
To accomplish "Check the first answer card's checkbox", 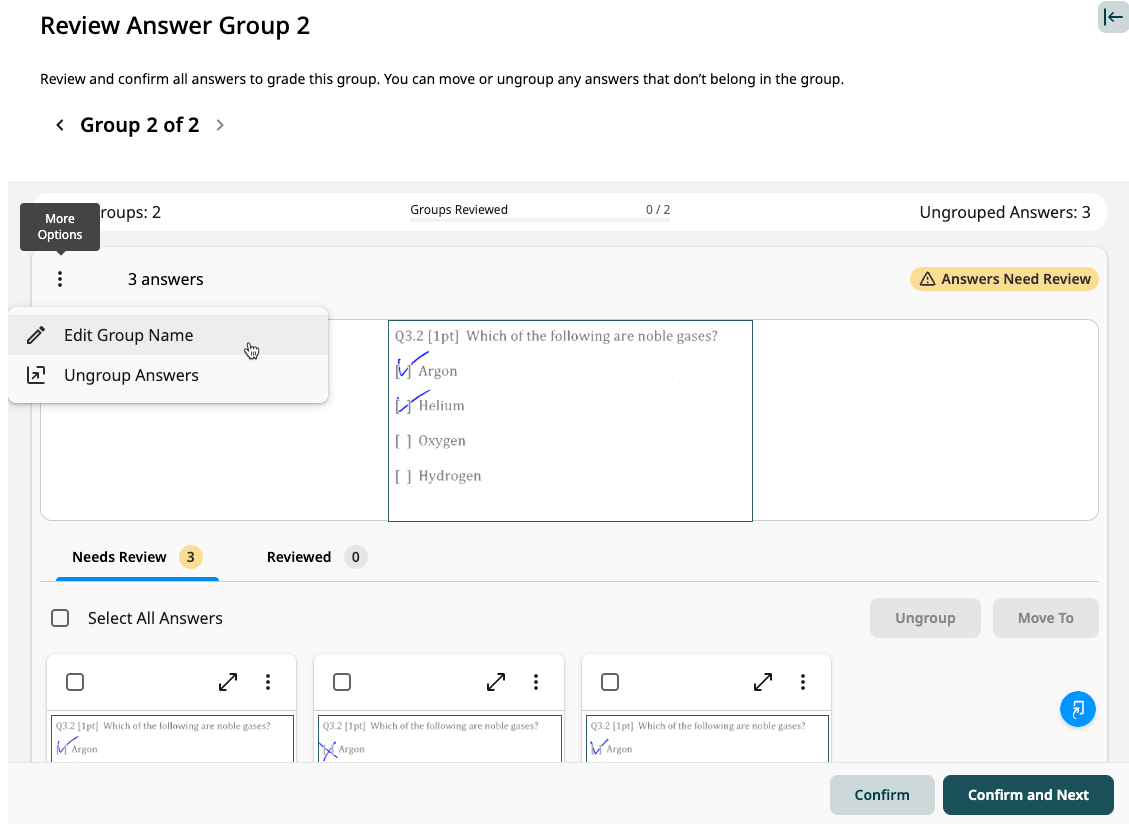I will tap(75, 681).
